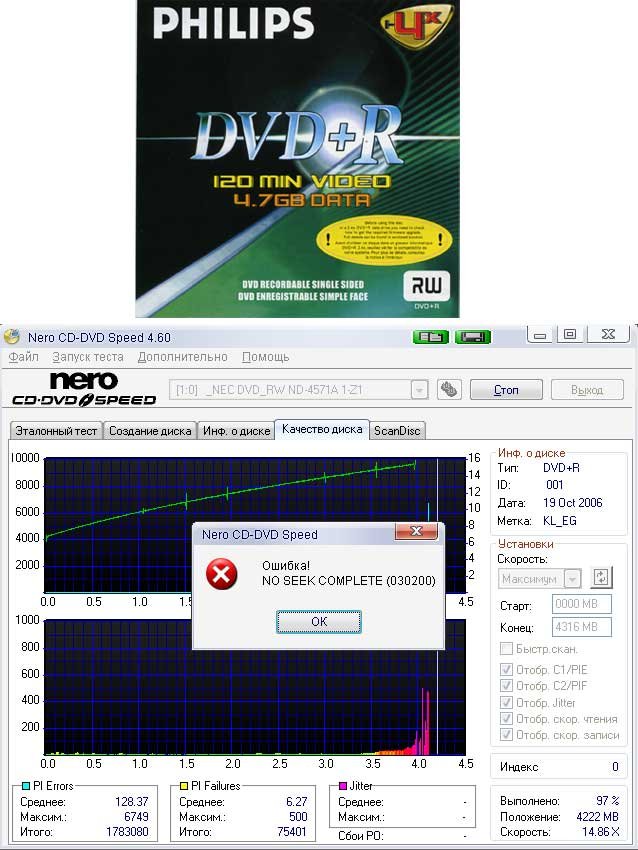Open the Помощь menu
638x850 pixels.
tap(266, 357)
